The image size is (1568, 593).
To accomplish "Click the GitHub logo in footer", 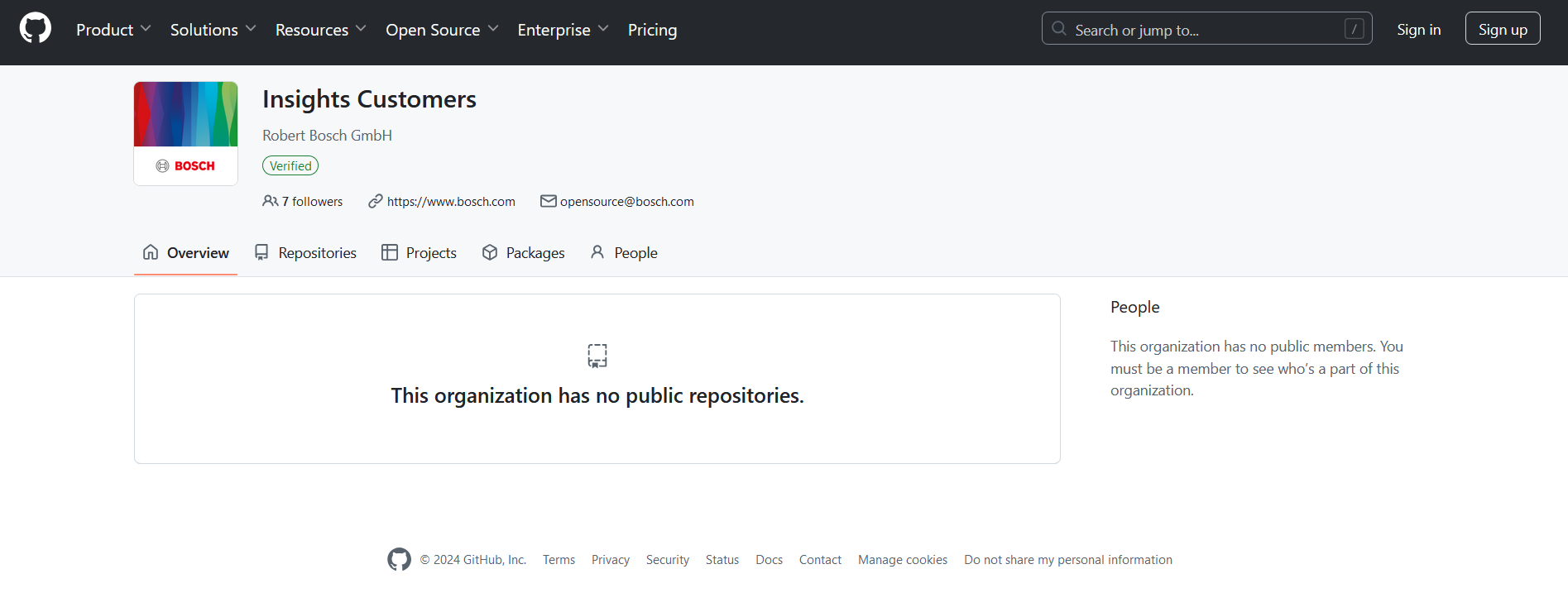I will [399, 560].
